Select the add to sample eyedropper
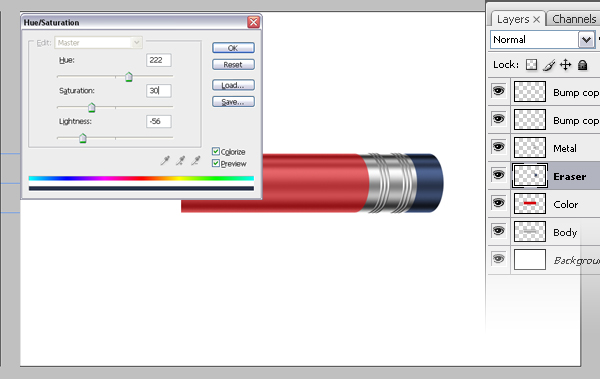 (x=180, y=161)
